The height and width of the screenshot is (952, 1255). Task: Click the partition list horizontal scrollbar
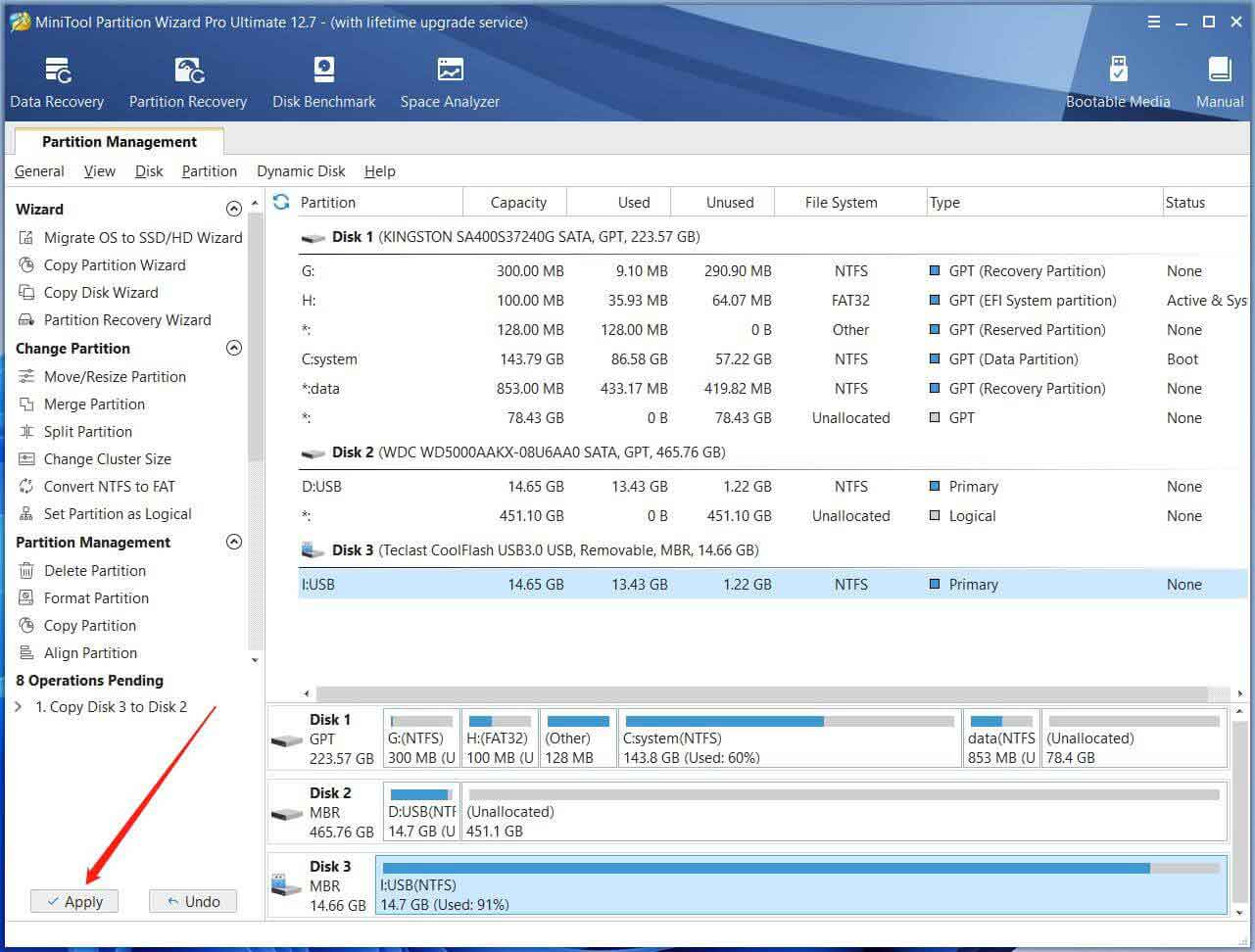(x=764, y=693)
